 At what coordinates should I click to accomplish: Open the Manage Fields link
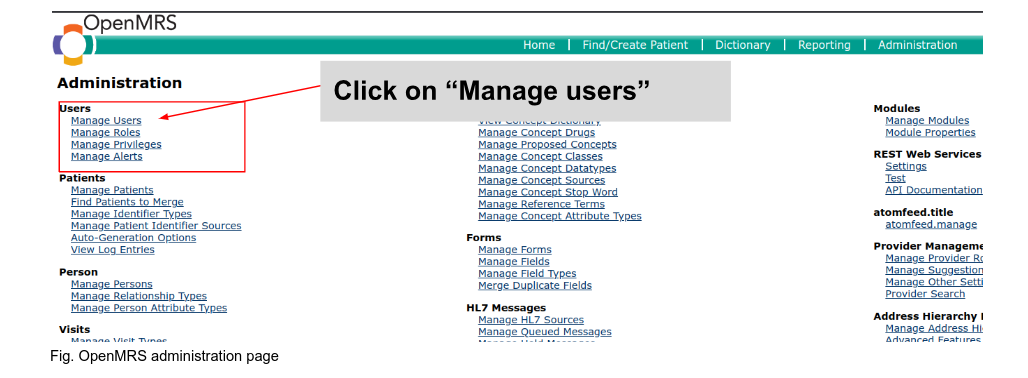[514, 261]
